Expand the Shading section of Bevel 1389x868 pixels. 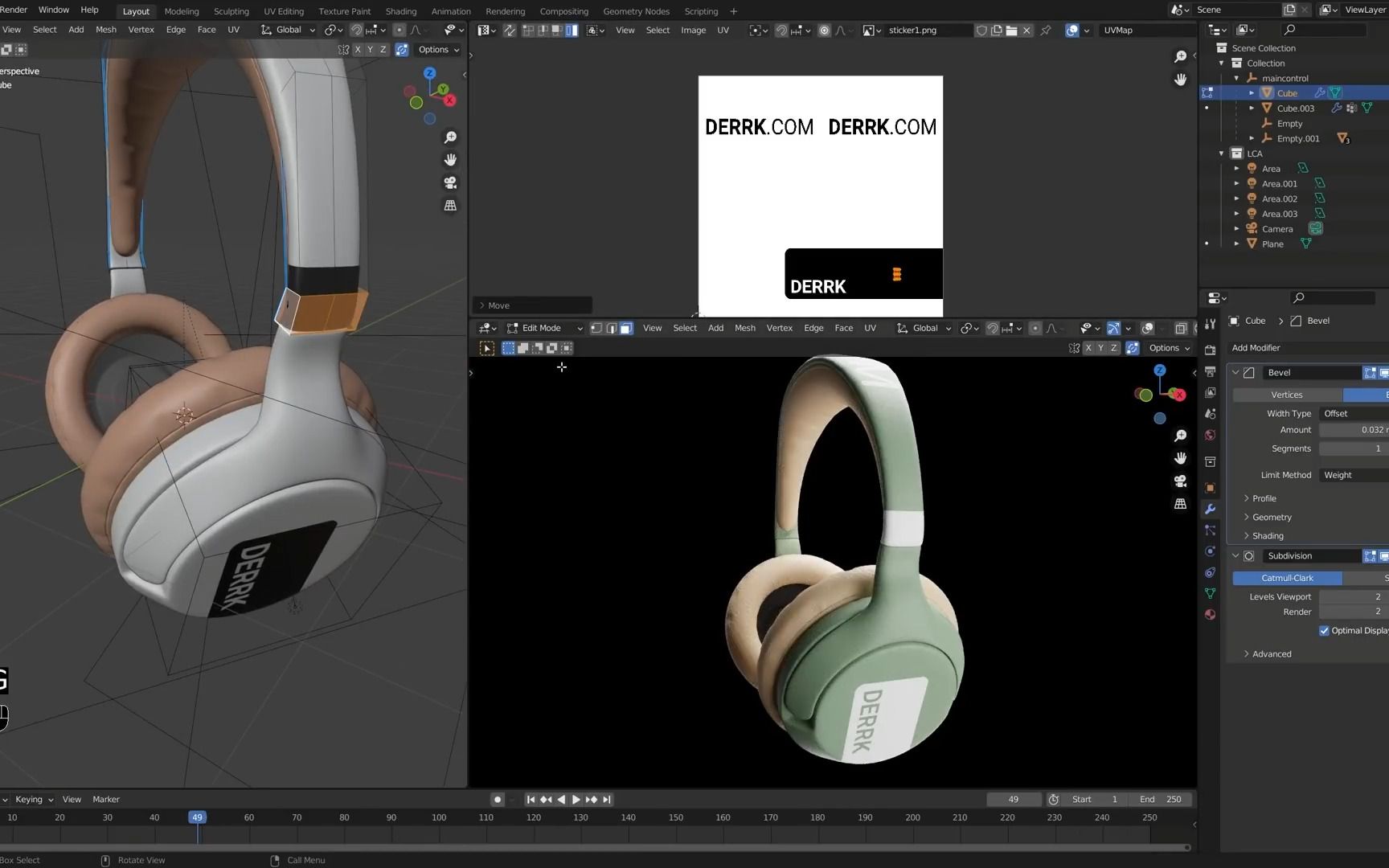click(x=1264, y=536)
